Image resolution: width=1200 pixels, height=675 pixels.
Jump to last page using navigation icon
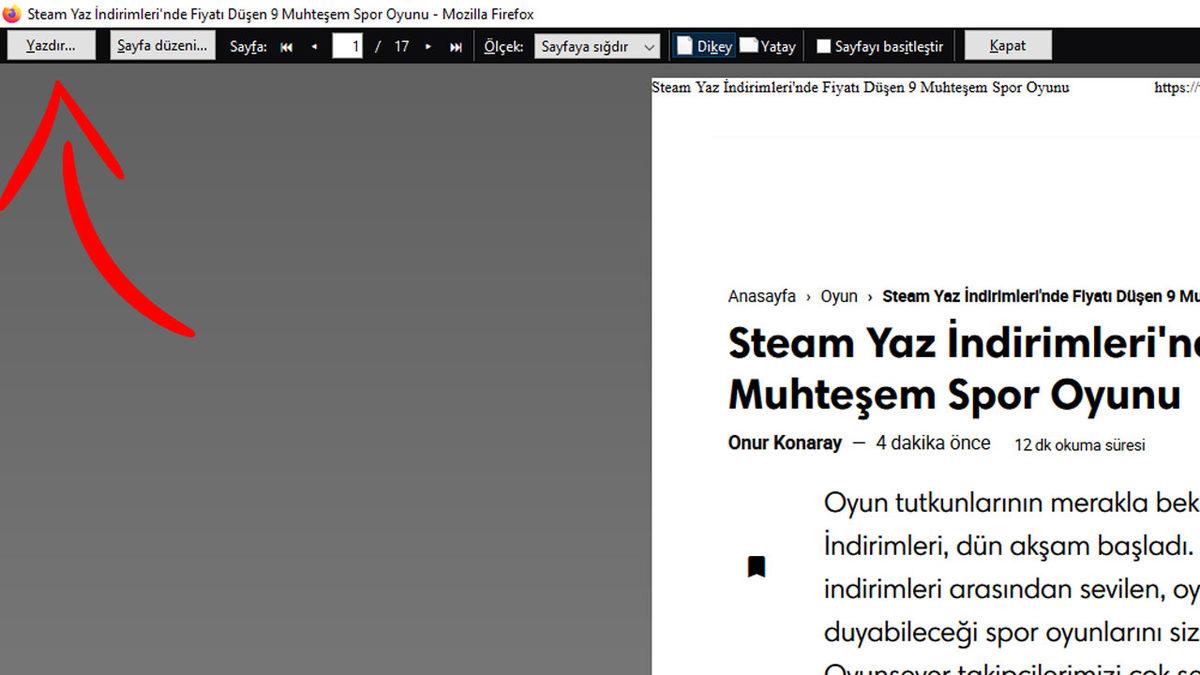tap(455, 45)
